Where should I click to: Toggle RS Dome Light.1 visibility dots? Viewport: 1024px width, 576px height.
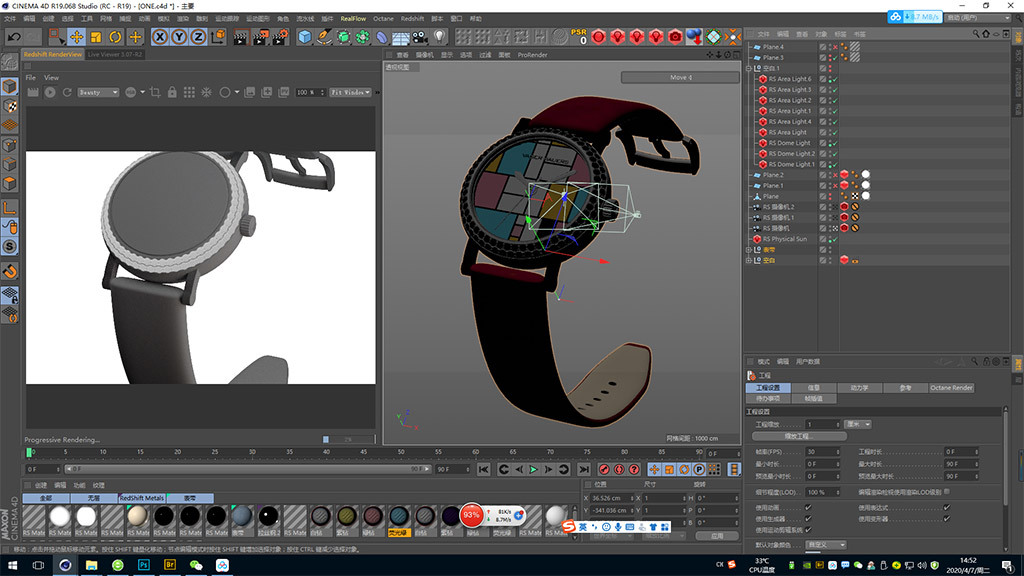[x=830, y=165]
